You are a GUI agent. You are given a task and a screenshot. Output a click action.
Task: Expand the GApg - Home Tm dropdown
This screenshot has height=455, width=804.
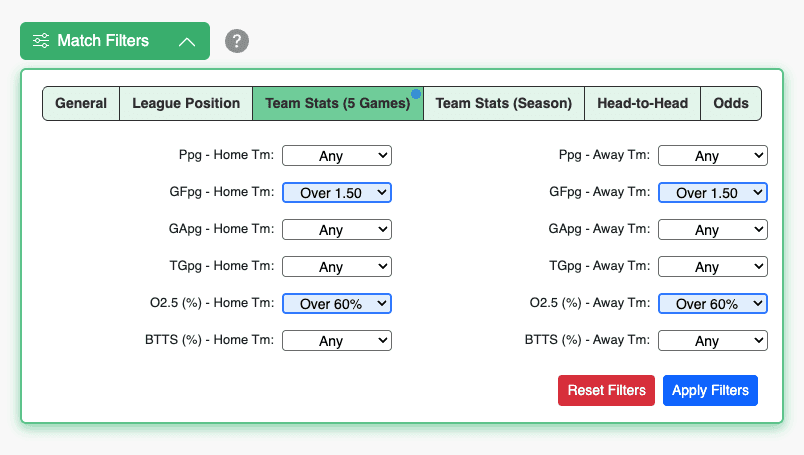pyautogui.click(x=337, y=229)
